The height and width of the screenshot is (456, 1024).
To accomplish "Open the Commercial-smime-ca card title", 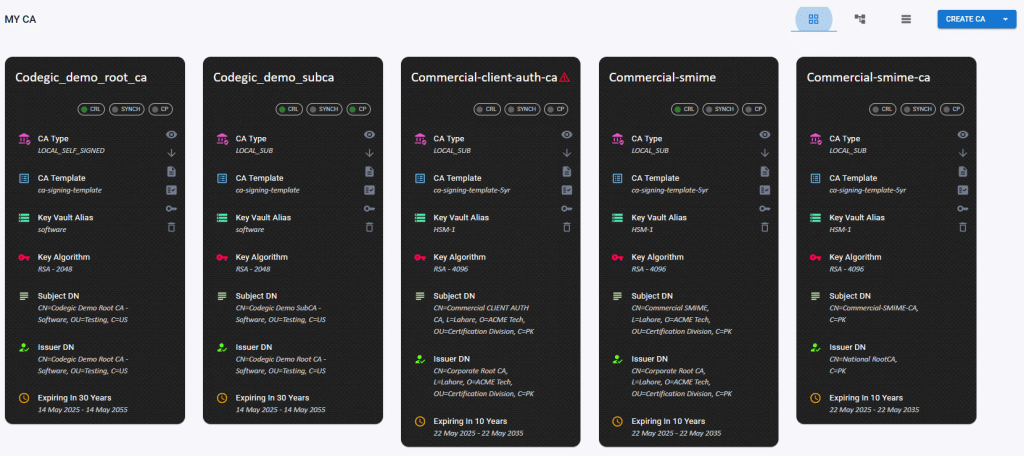I will pos(868,77).
